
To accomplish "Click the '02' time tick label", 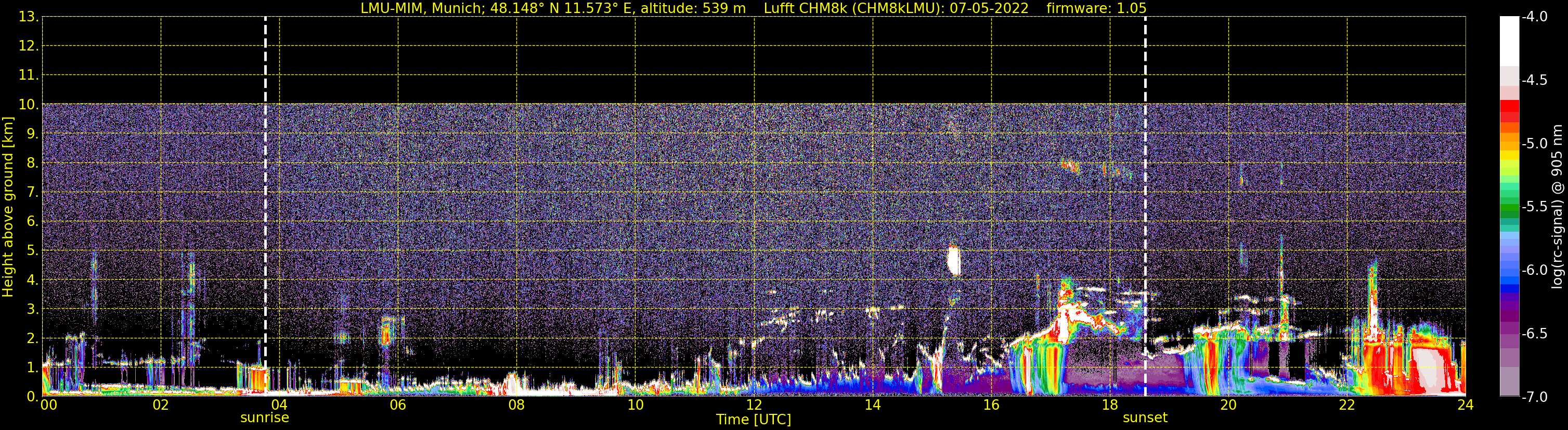I will [160, 405].
